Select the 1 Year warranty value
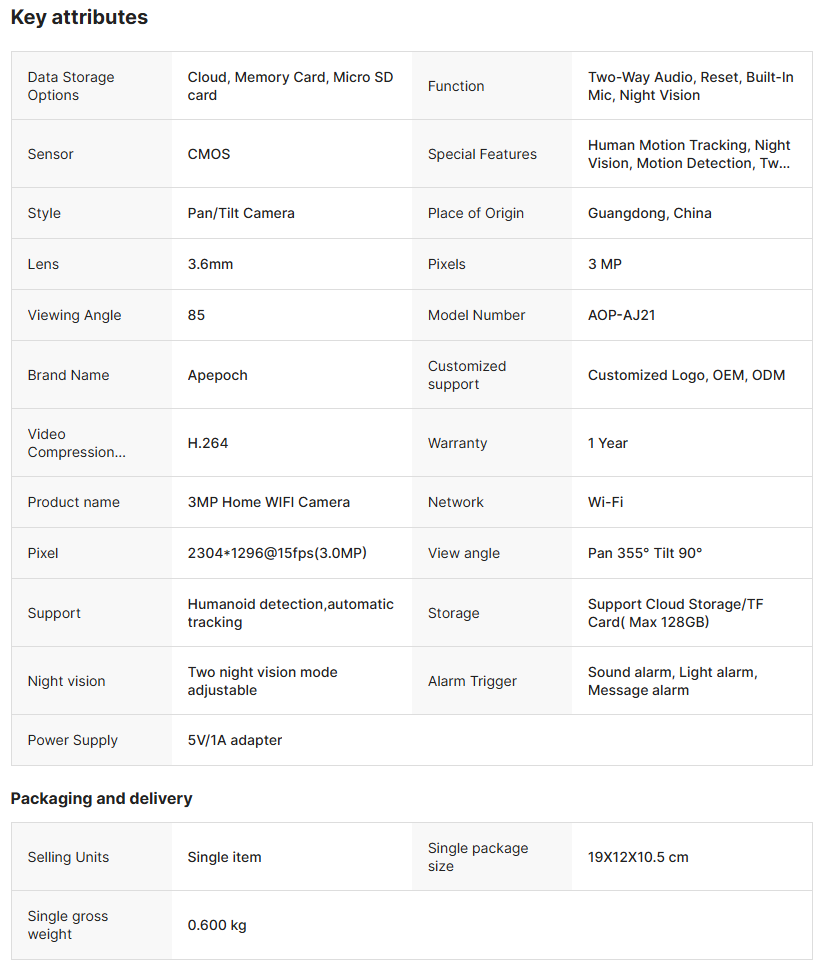The image size is (817, 964). [608, 443]
